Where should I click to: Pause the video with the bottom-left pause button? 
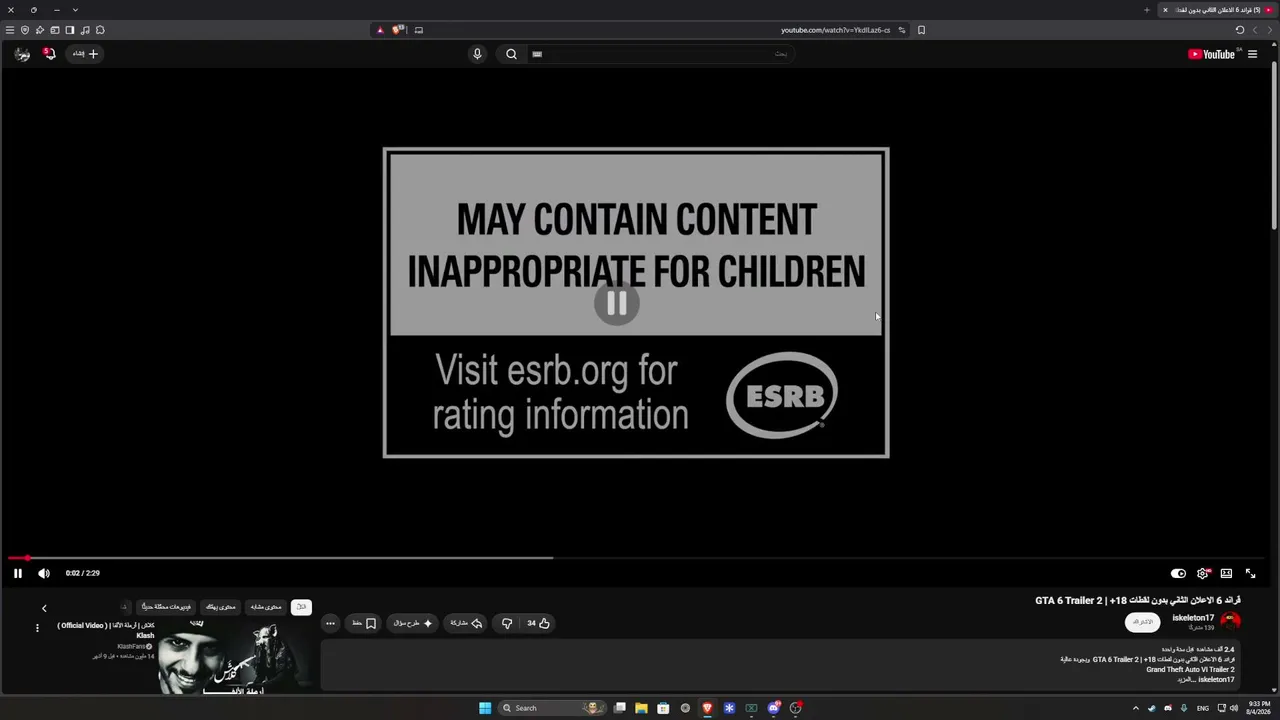click(x=17, y=573)
